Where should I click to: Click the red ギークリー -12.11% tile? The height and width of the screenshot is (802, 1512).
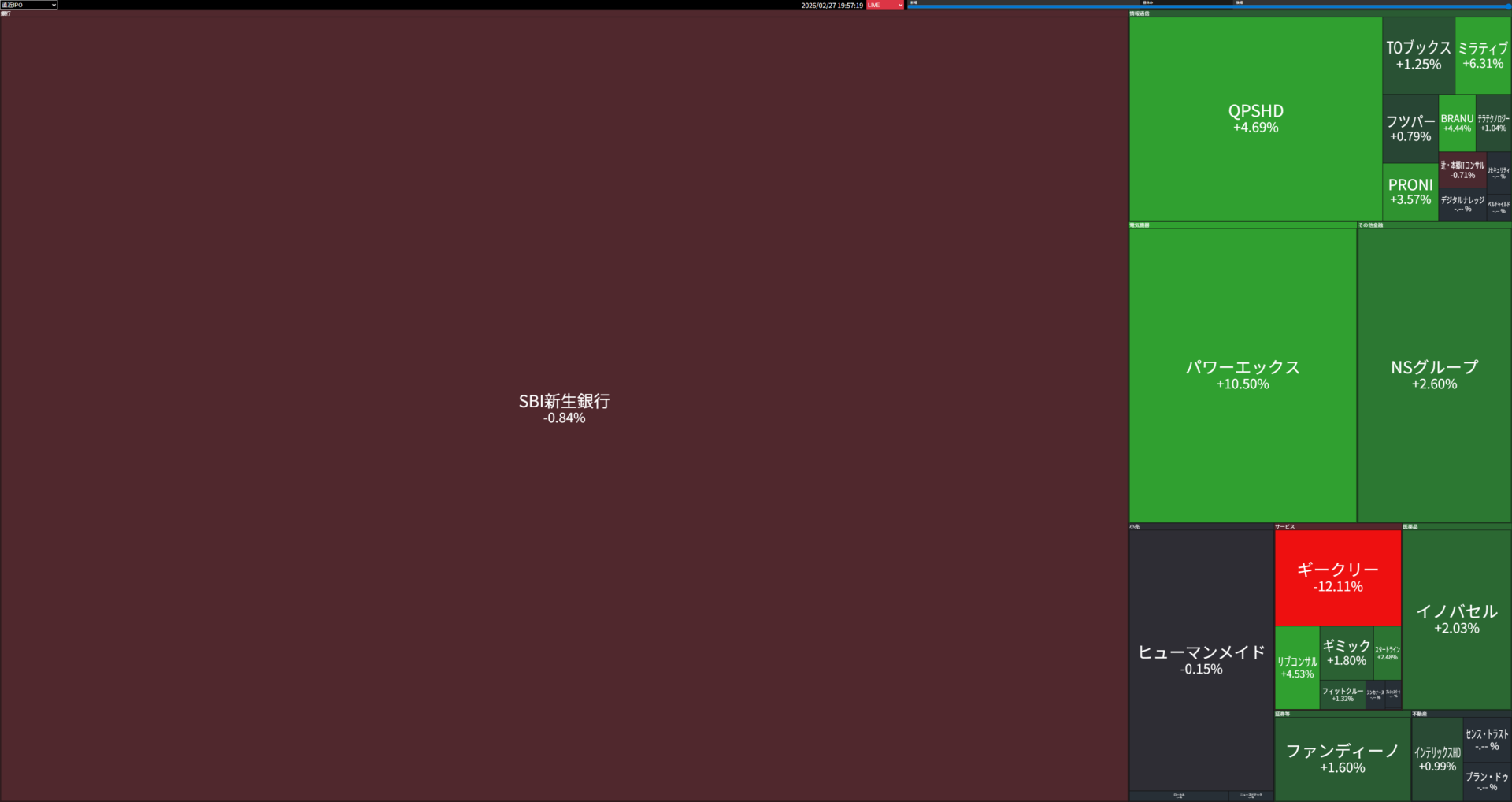click(x=1337, y=577)
